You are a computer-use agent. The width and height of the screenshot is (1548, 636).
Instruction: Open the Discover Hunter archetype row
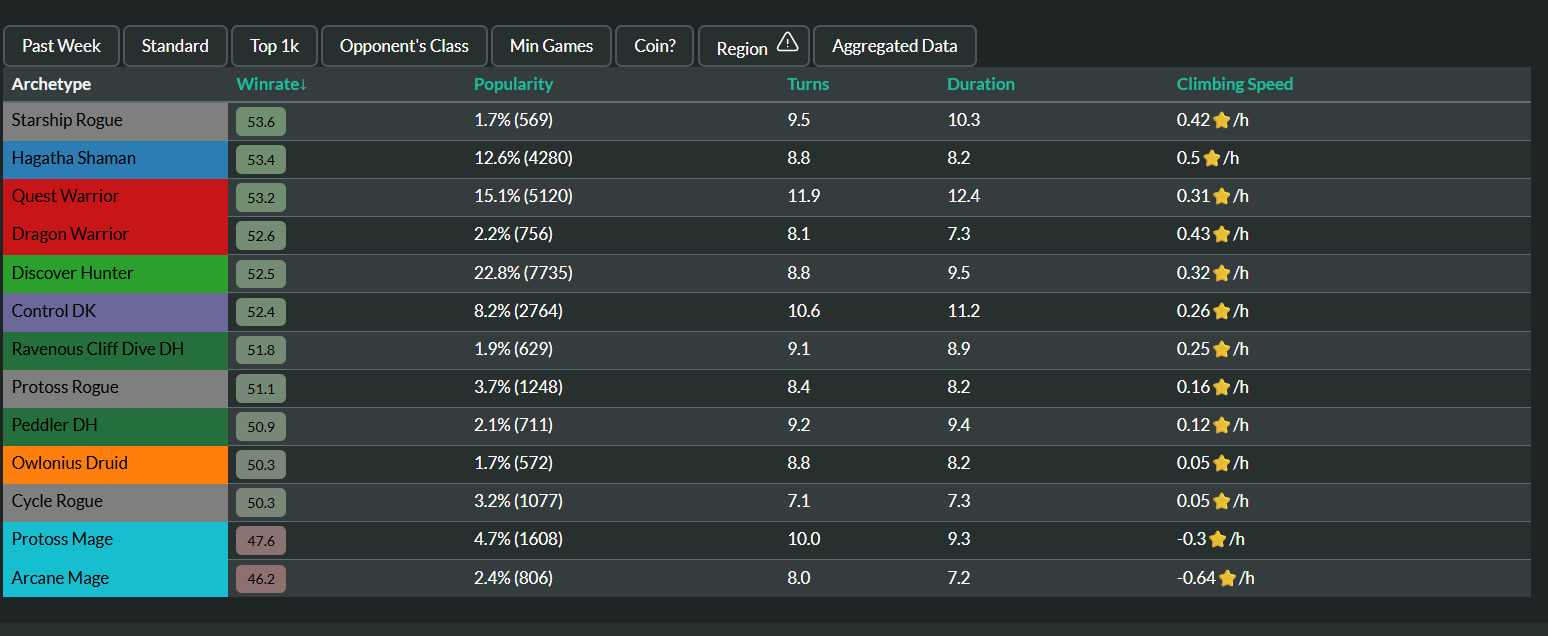[72, 273]
